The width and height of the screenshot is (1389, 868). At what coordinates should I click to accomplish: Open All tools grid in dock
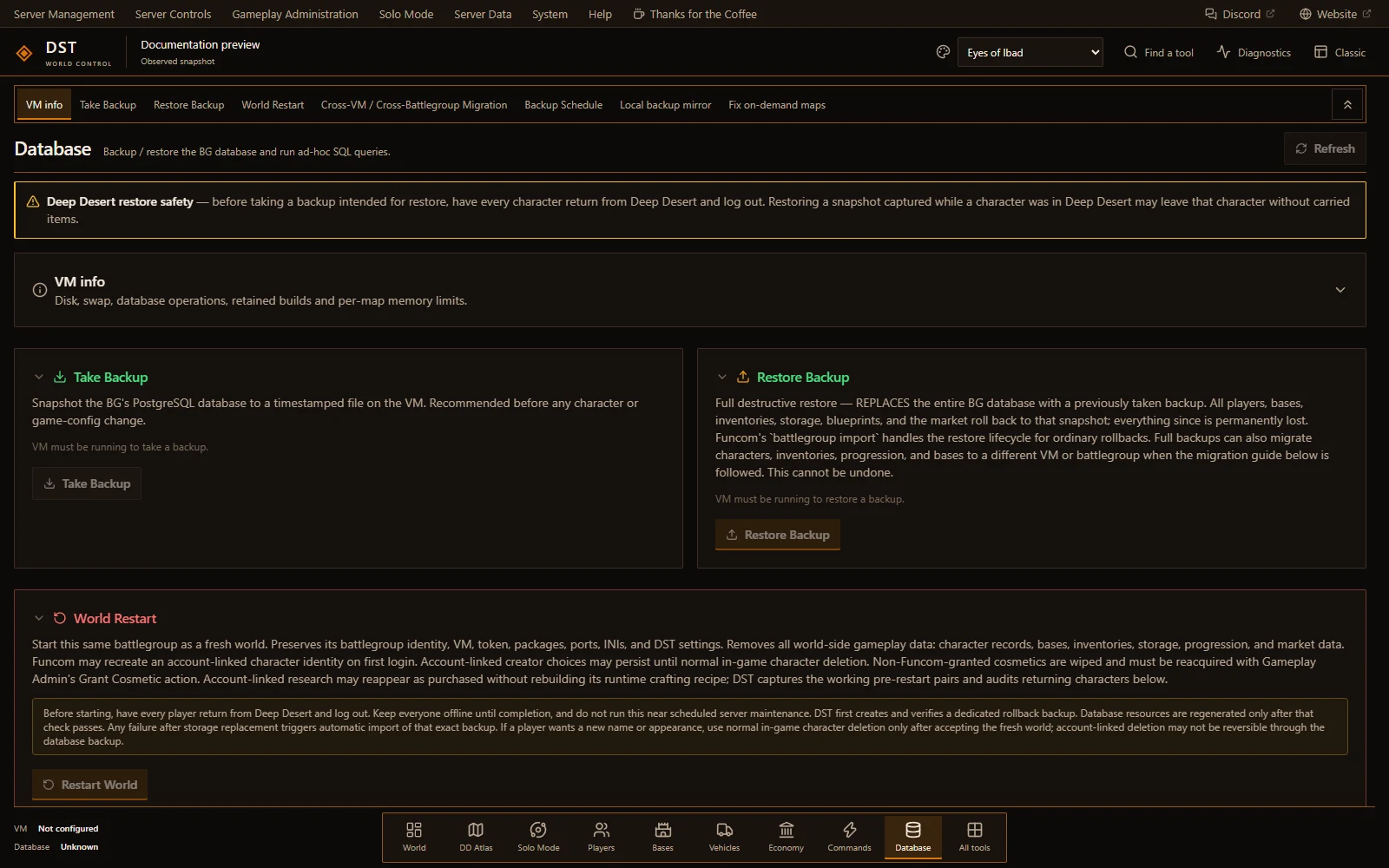pyautogui.click(x=974, y=837)
